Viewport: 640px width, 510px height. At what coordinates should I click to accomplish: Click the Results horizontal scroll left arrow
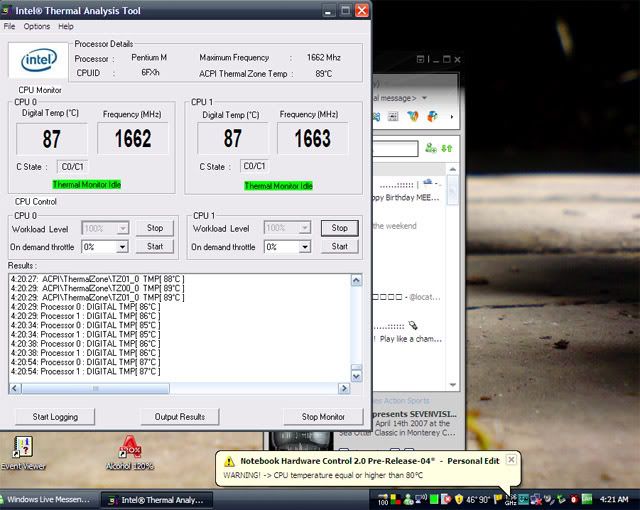point(15,388)
